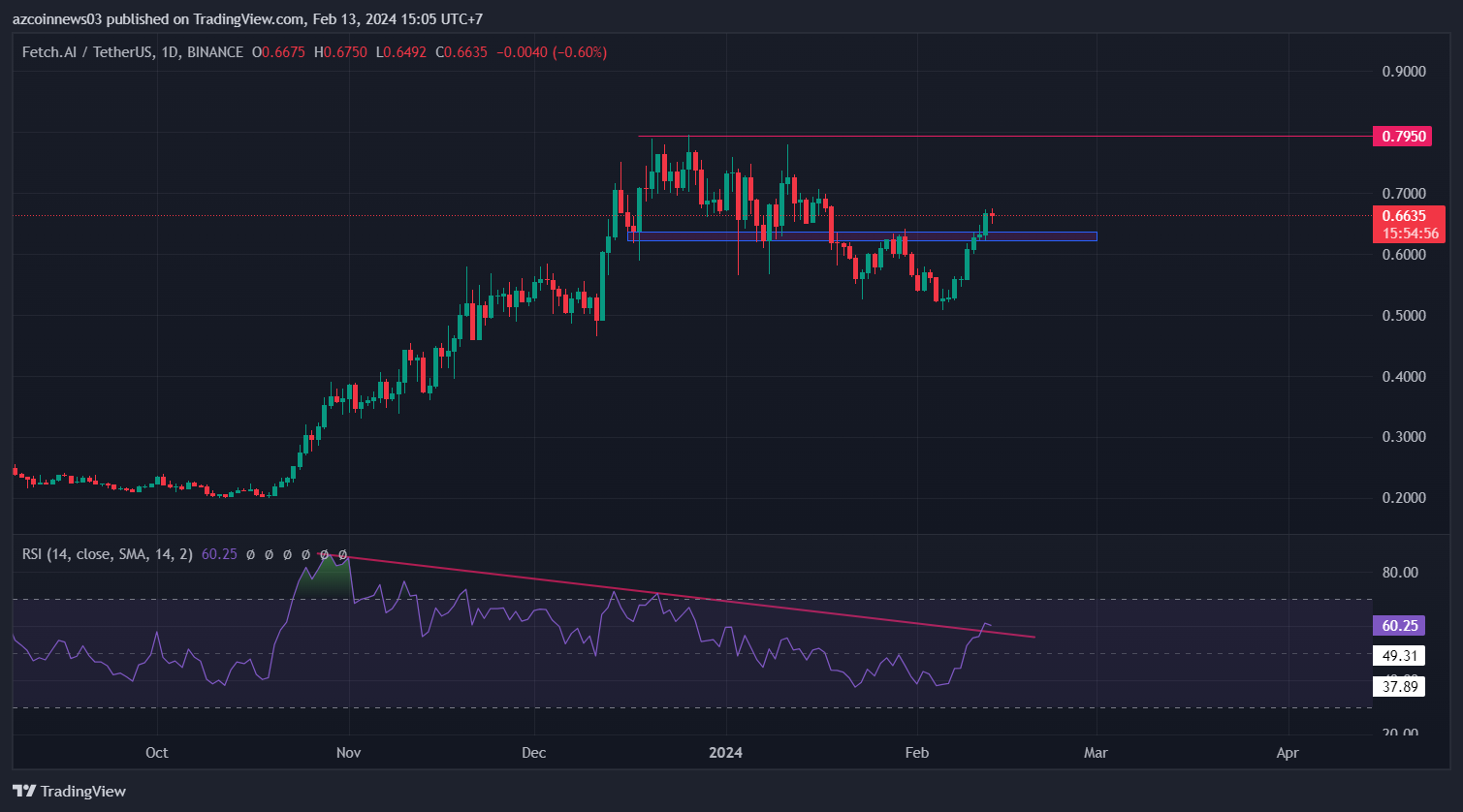Select the red 0.7950 price label
Screen dimensions: 1463x812
[x=1403, y=136]
